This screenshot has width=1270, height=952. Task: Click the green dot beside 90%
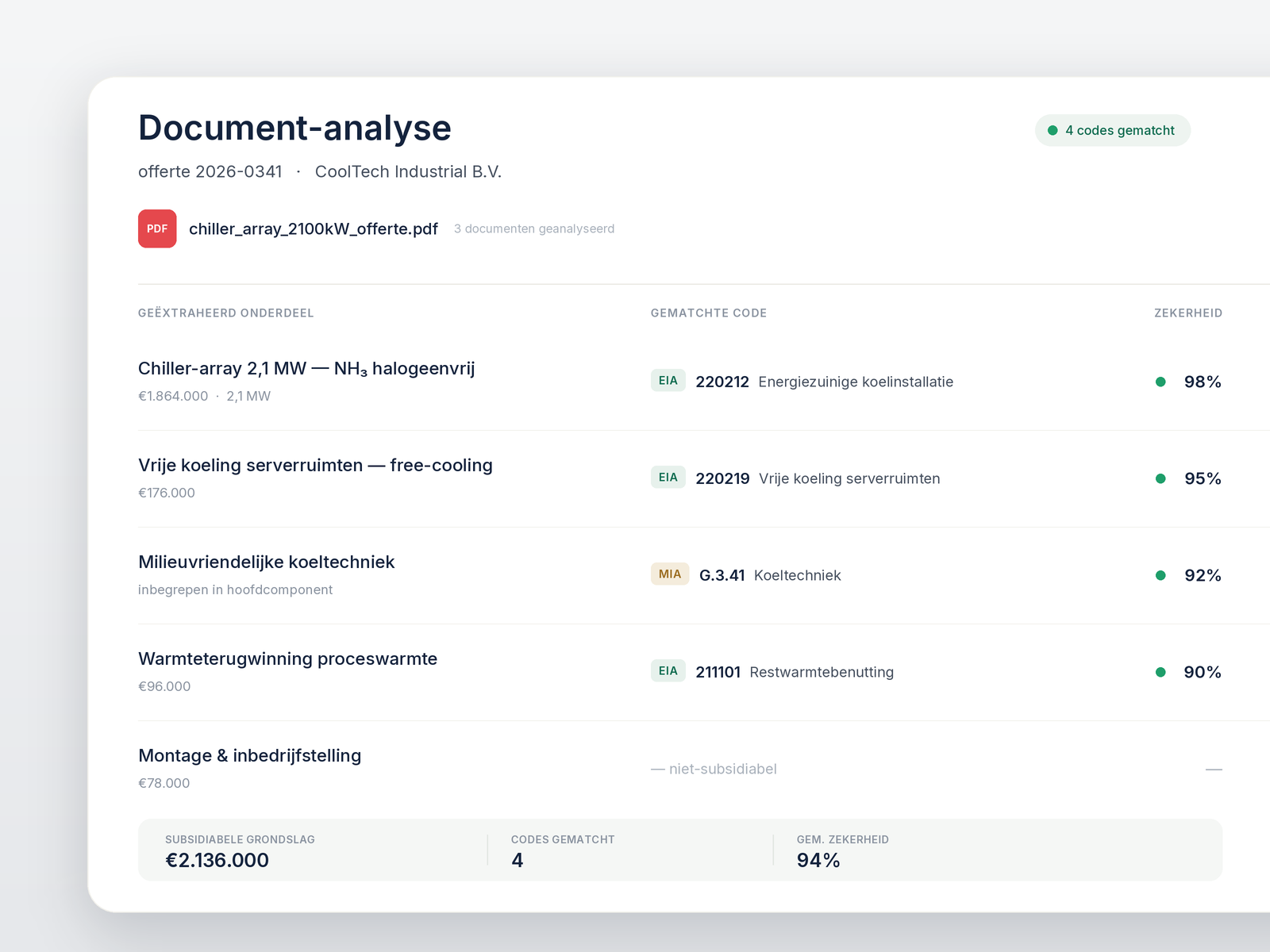1160,672
